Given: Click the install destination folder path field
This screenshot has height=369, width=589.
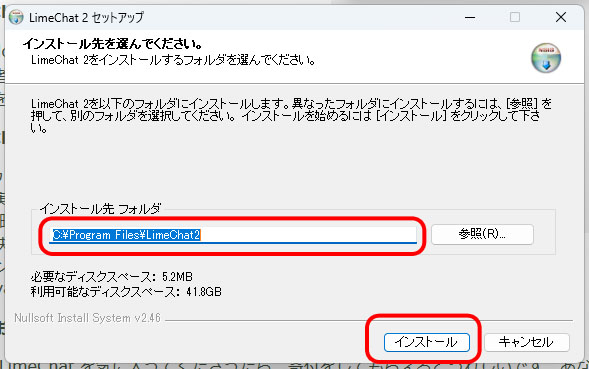Looking at the screenshot, I should point(233,235).
